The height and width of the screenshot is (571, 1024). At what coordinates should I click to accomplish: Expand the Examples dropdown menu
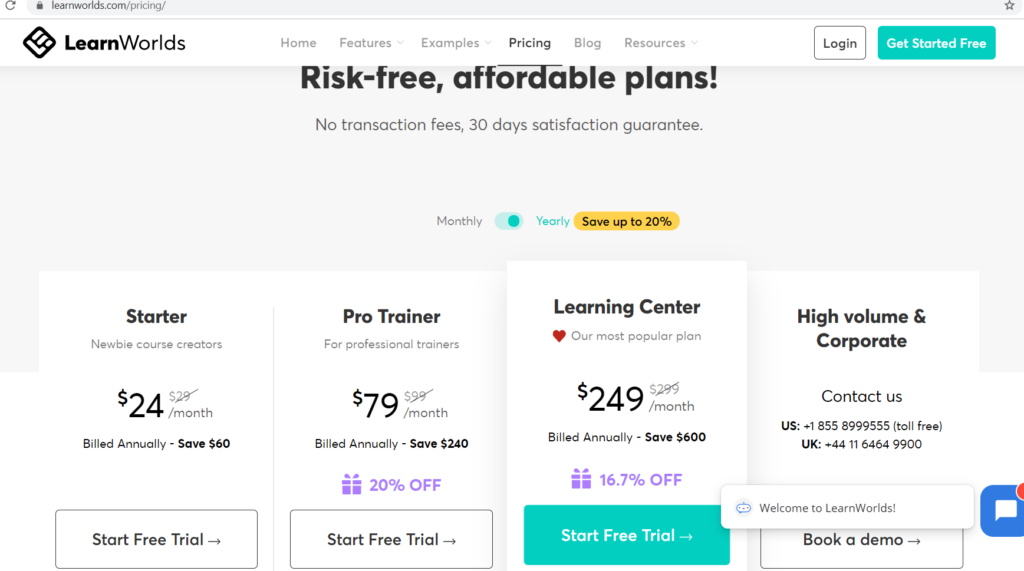[x=456, y=42]
